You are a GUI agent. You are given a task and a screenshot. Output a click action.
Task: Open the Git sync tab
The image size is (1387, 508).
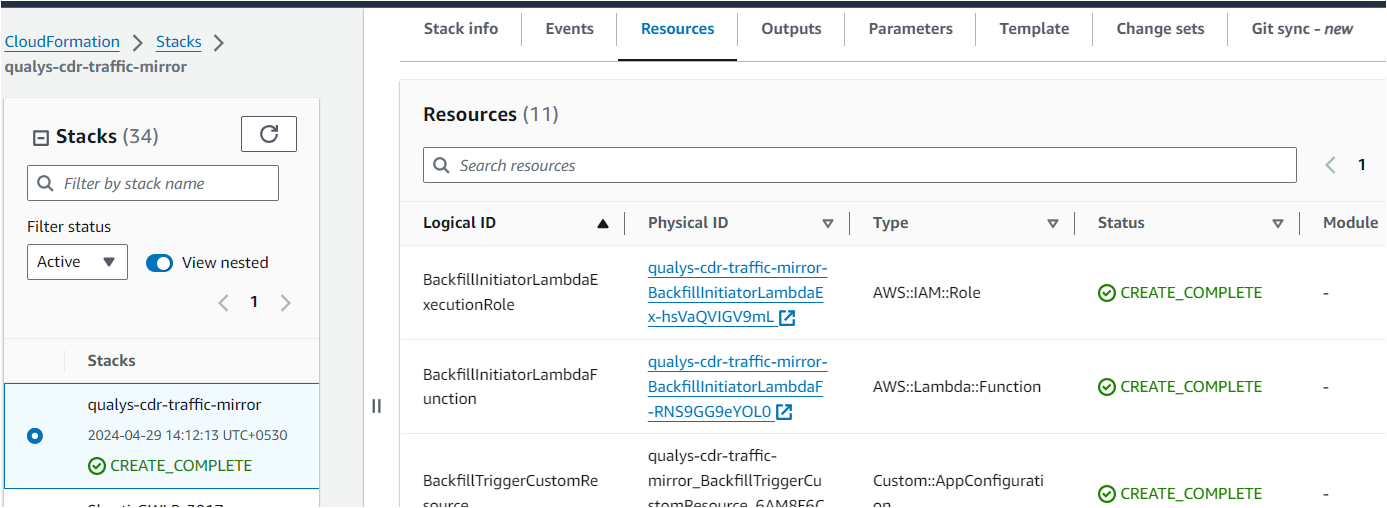point(1302,29)
